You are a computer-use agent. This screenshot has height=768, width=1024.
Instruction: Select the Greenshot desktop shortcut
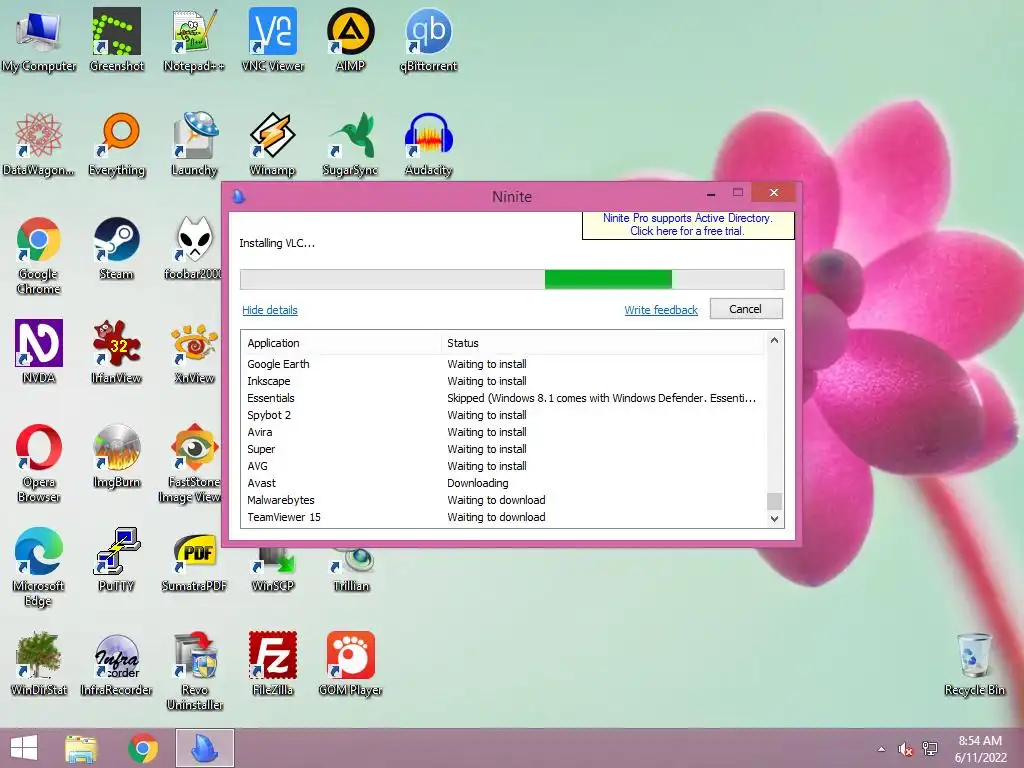[x=116, y=39]
